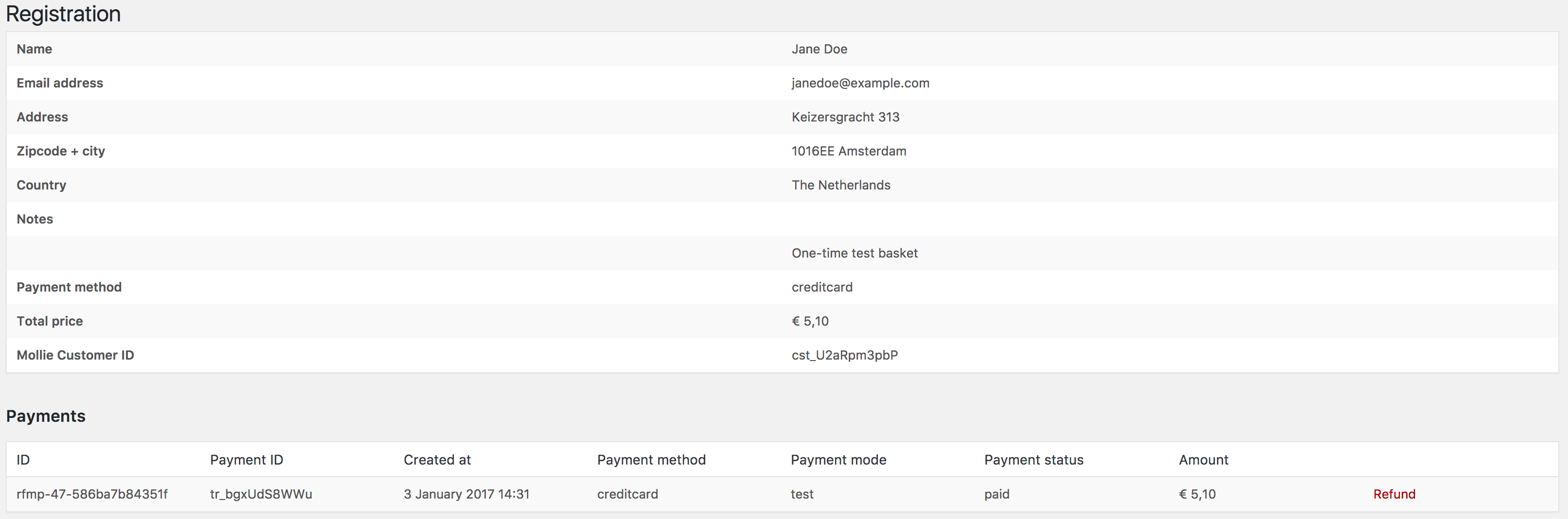Click the Zipcode value 1016EE Amsterdam
The height and width of the screenshot is (519, 1568).
point(849,151)
